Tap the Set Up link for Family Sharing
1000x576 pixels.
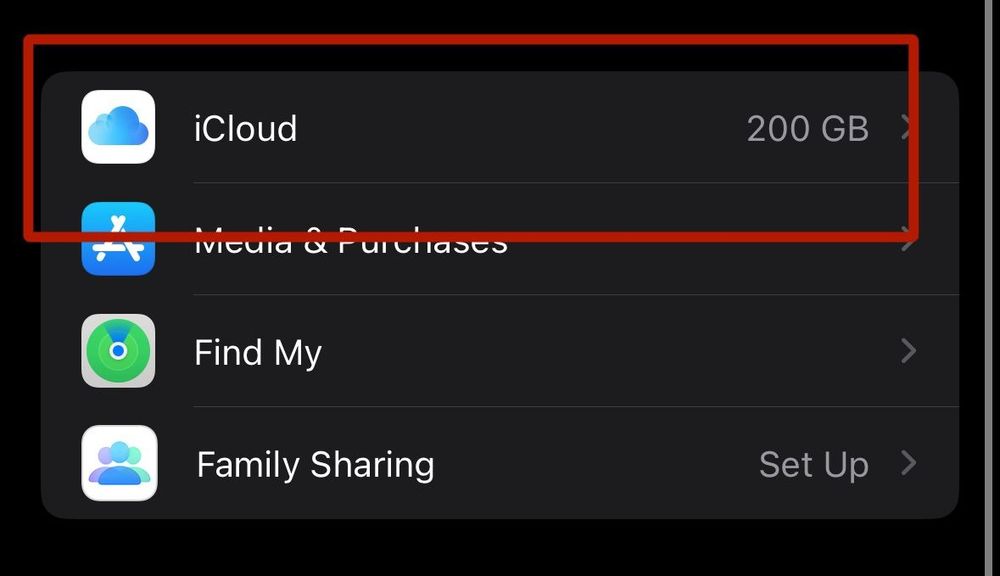coord(813,465)
